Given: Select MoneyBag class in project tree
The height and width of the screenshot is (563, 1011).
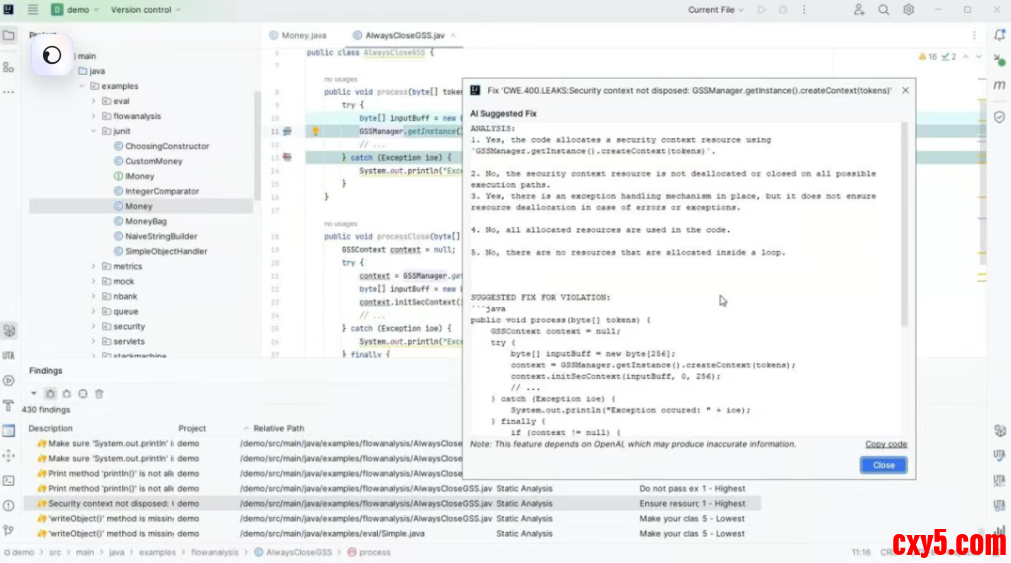Looking at the screenshot, I should [145, 221].
